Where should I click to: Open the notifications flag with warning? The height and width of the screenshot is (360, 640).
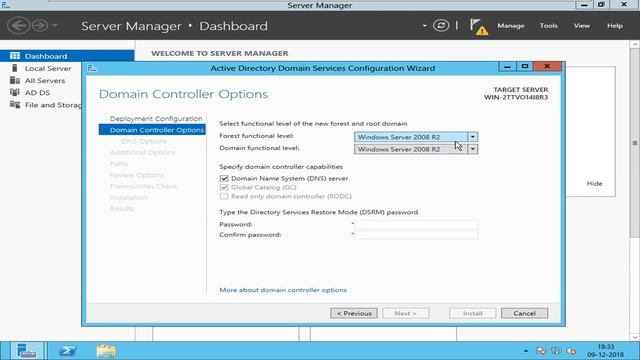478,26
